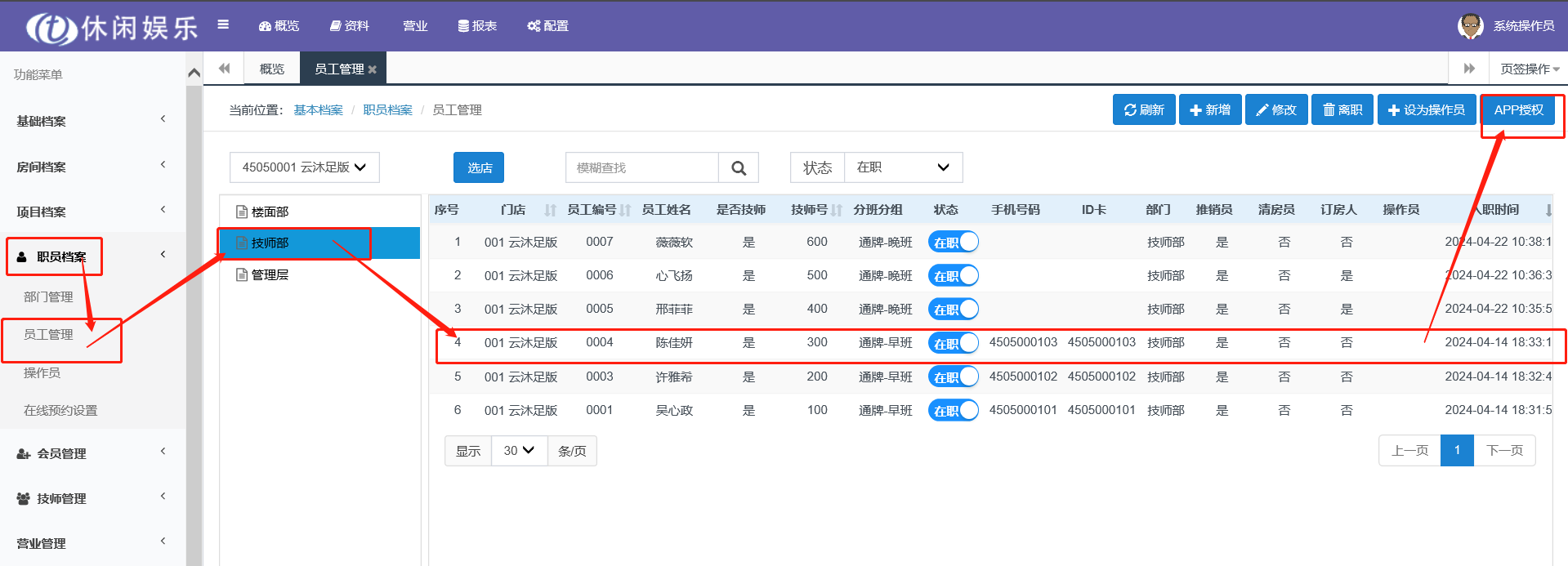Open the 状态 在职 filter dropdown
Image resolution: width=1568 pixels, height=566 pixels.
point(902,167)
